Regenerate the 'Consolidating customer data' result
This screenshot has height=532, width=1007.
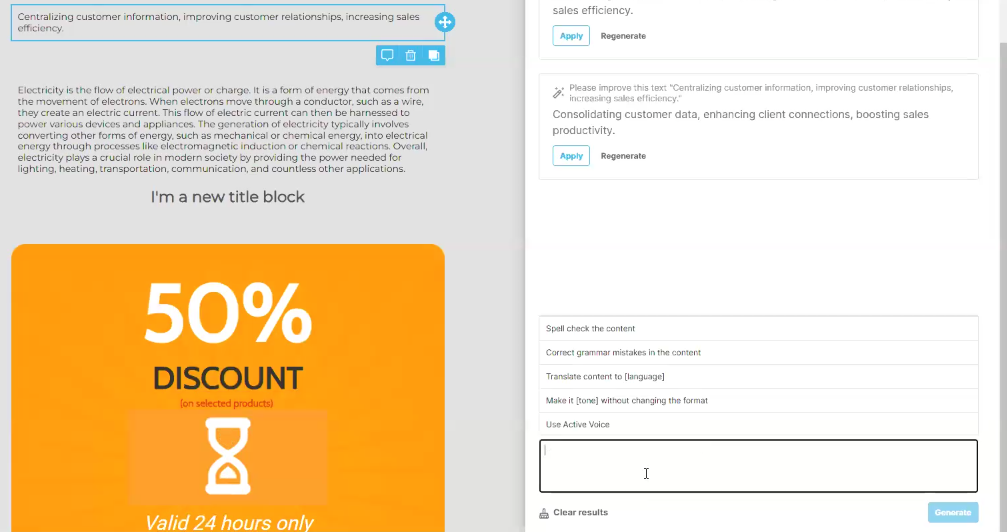click(x=623, y=156)
